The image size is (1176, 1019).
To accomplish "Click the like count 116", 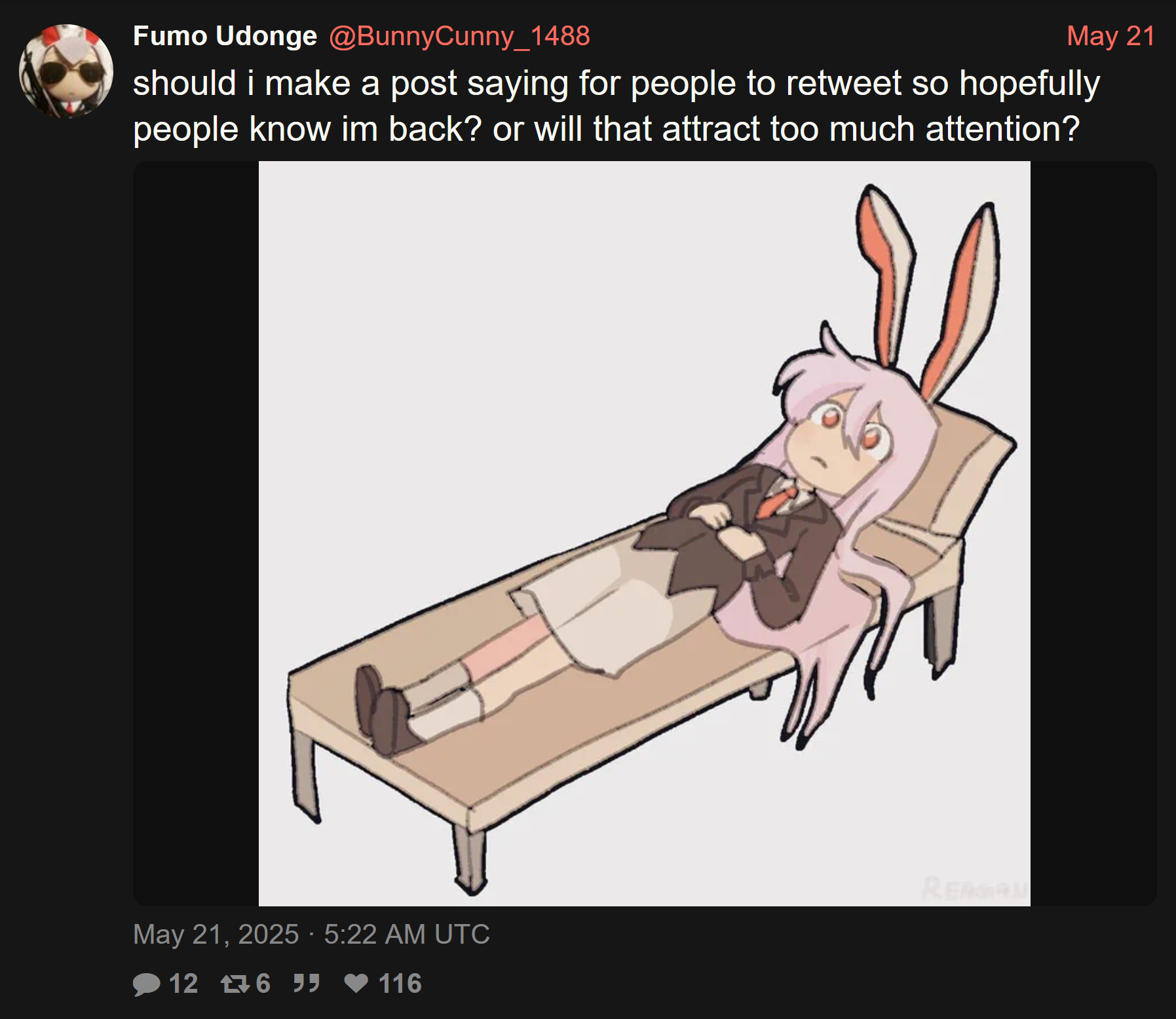I will (x=400, y=984).
